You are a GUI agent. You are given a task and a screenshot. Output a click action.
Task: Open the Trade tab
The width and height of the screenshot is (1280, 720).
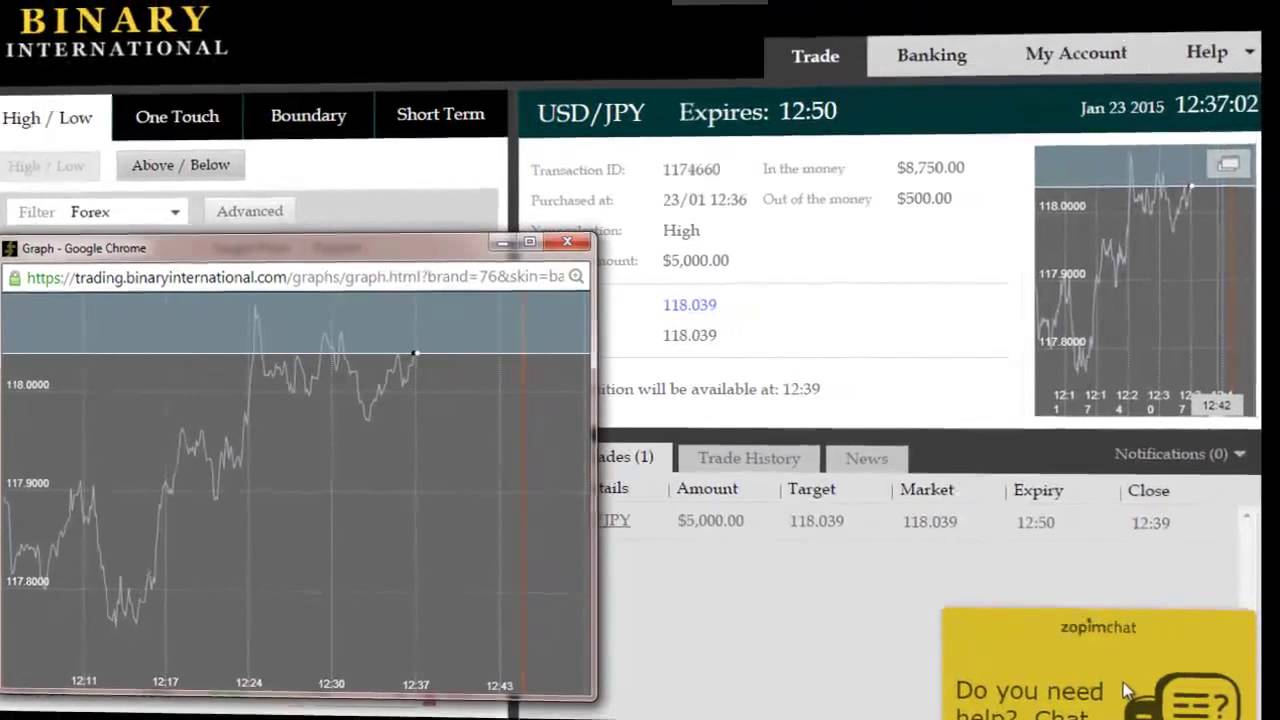point(815,56)
